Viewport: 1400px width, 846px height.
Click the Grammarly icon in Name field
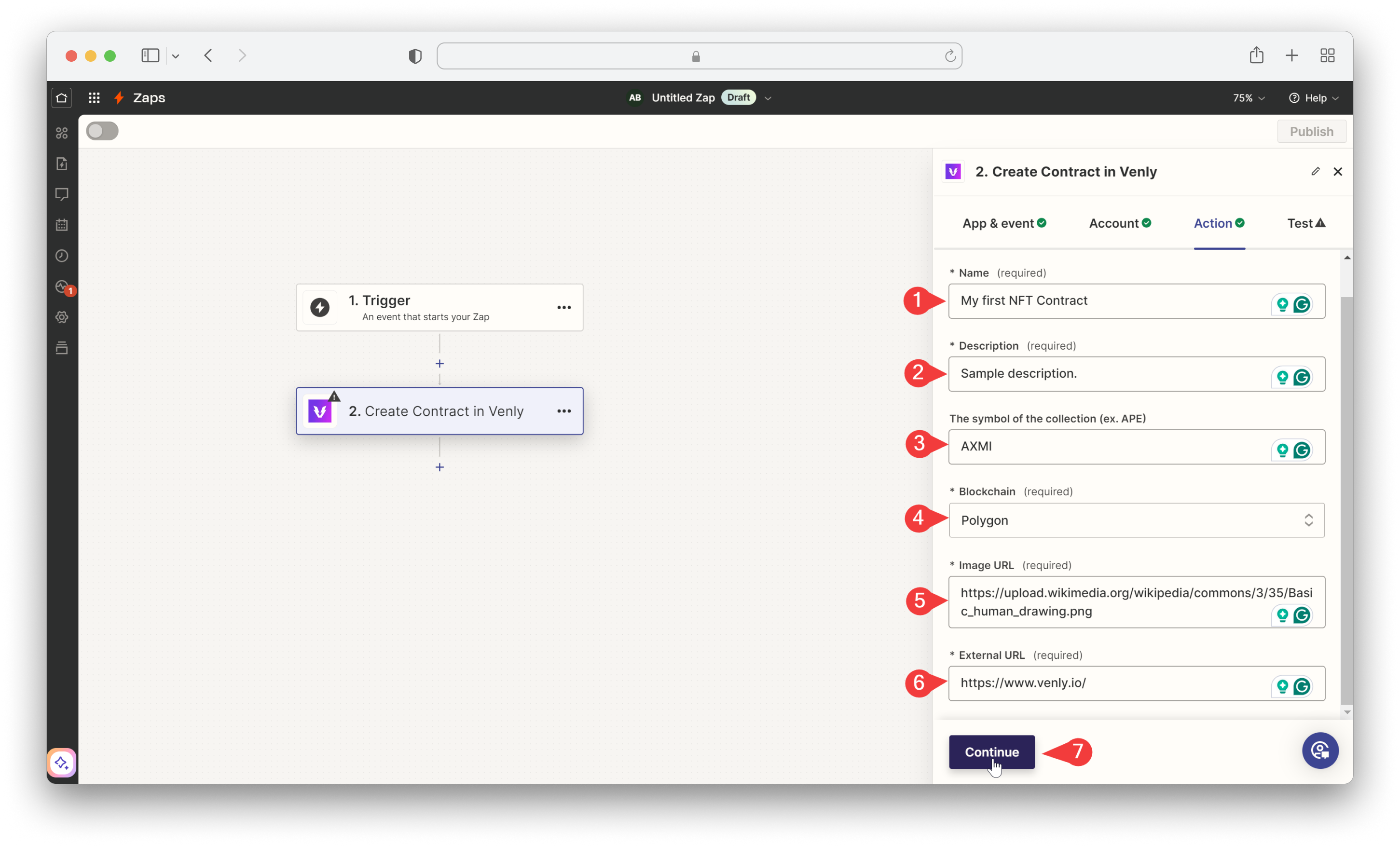point(1302,304)
